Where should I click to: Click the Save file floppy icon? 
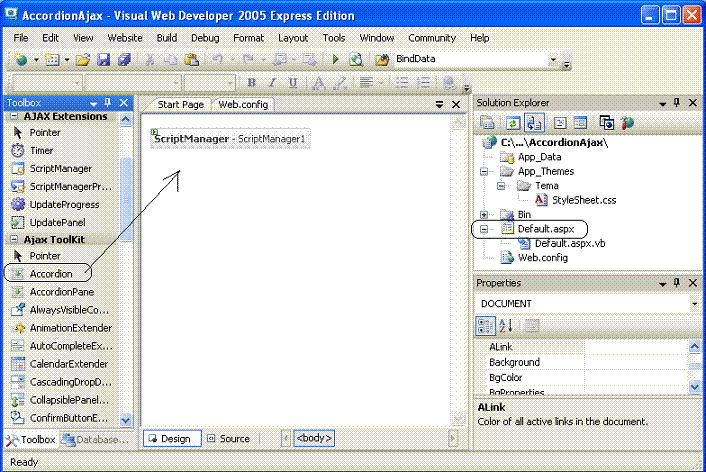pyautogui.click(x=104, y=59)
